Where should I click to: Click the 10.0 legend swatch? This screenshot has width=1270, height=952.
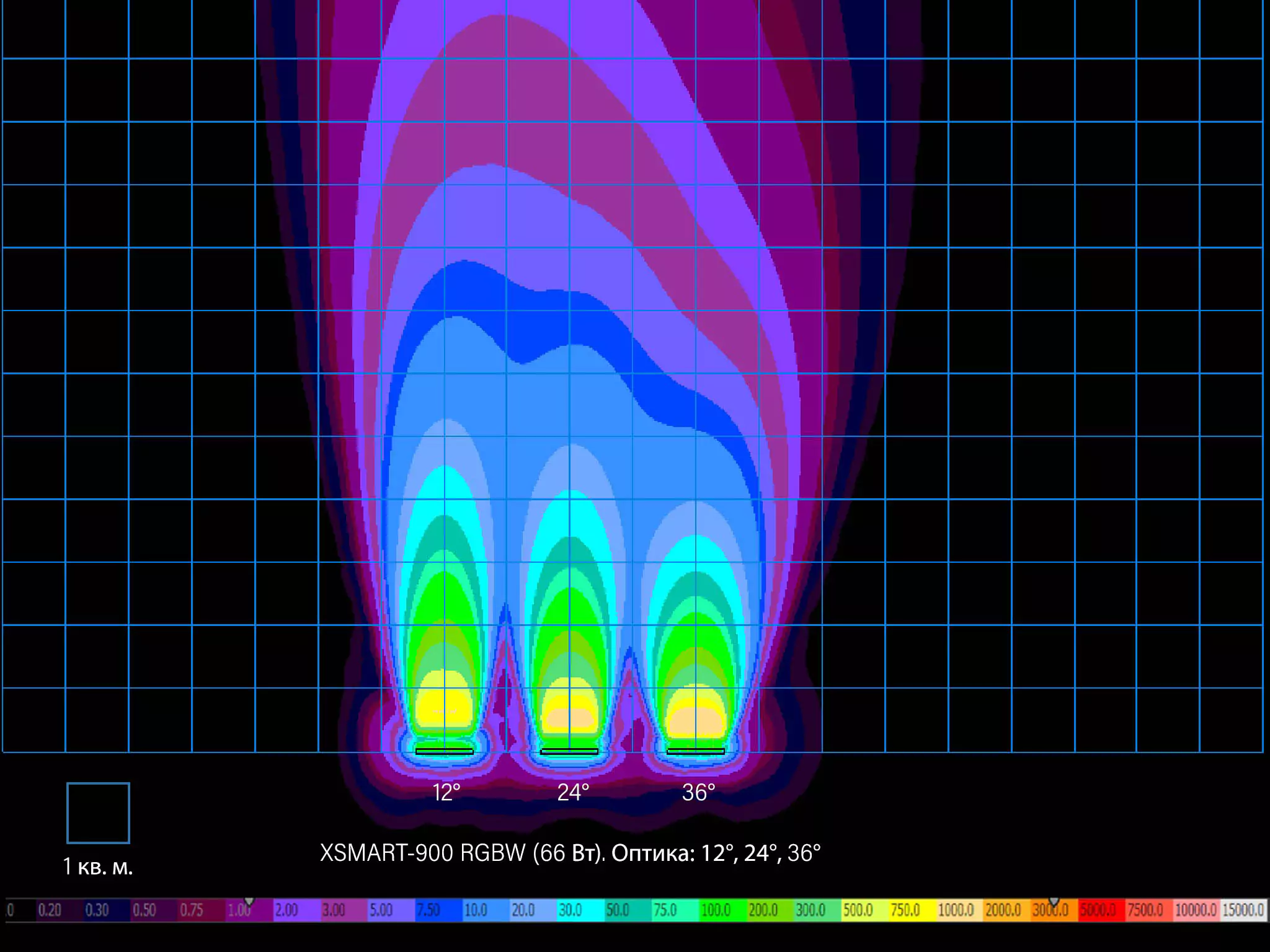(486, 910)
